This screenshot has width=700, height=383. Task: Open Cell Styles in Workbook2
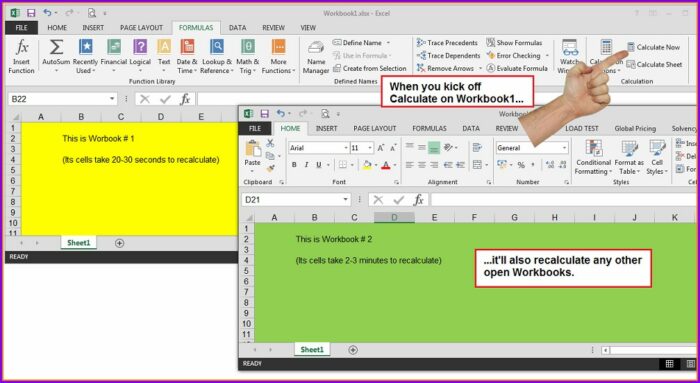tap(657, 157)
